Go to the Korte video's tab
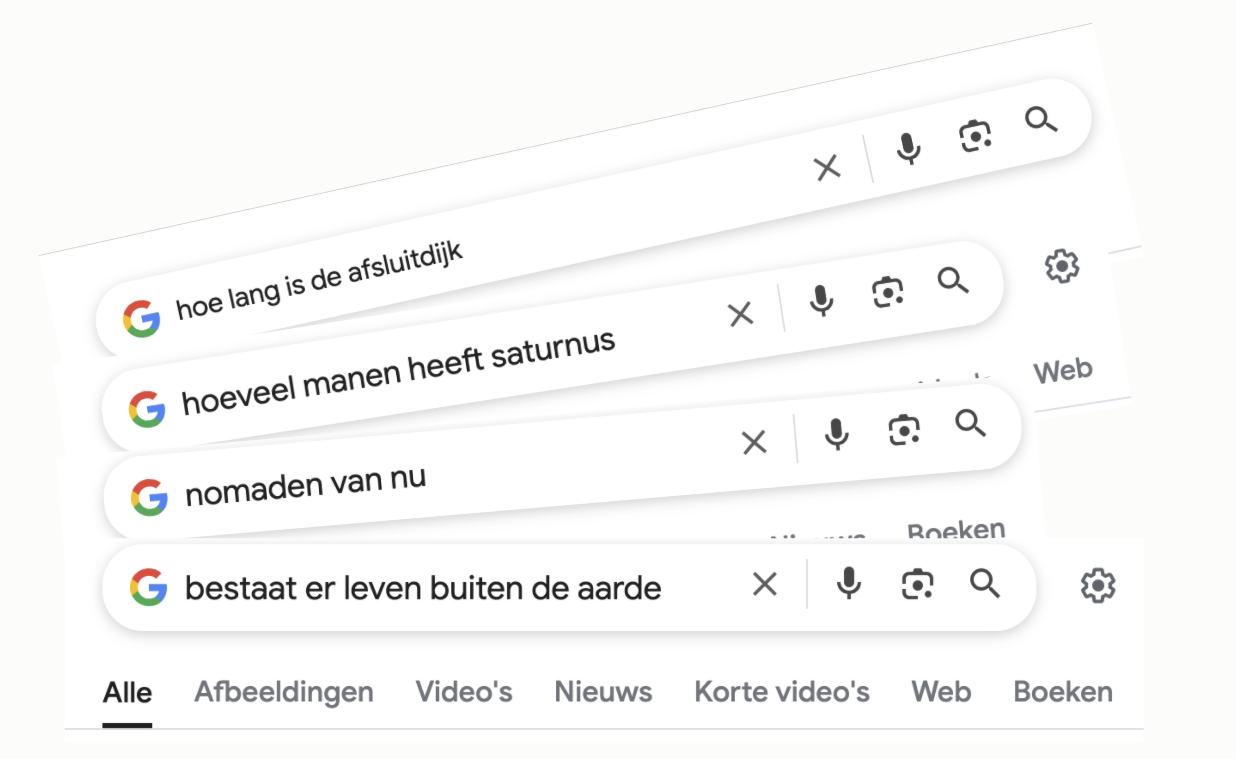This screenshot has height=759, width=1236. click(782, 692)
